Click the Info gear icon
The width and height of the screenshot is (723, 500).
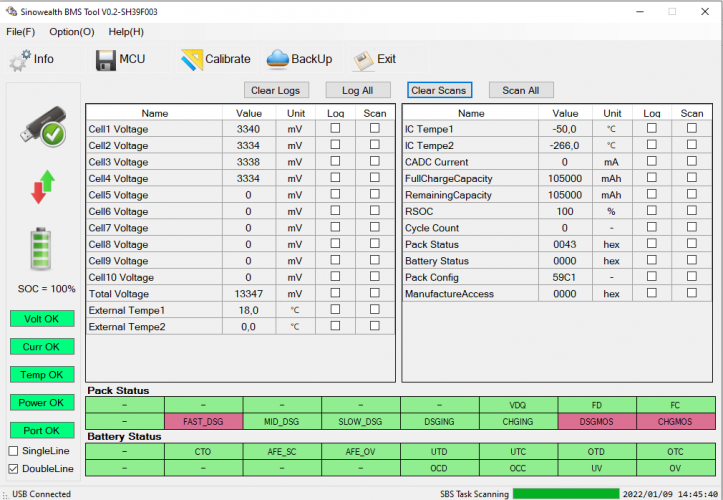[x=19, y=60]
